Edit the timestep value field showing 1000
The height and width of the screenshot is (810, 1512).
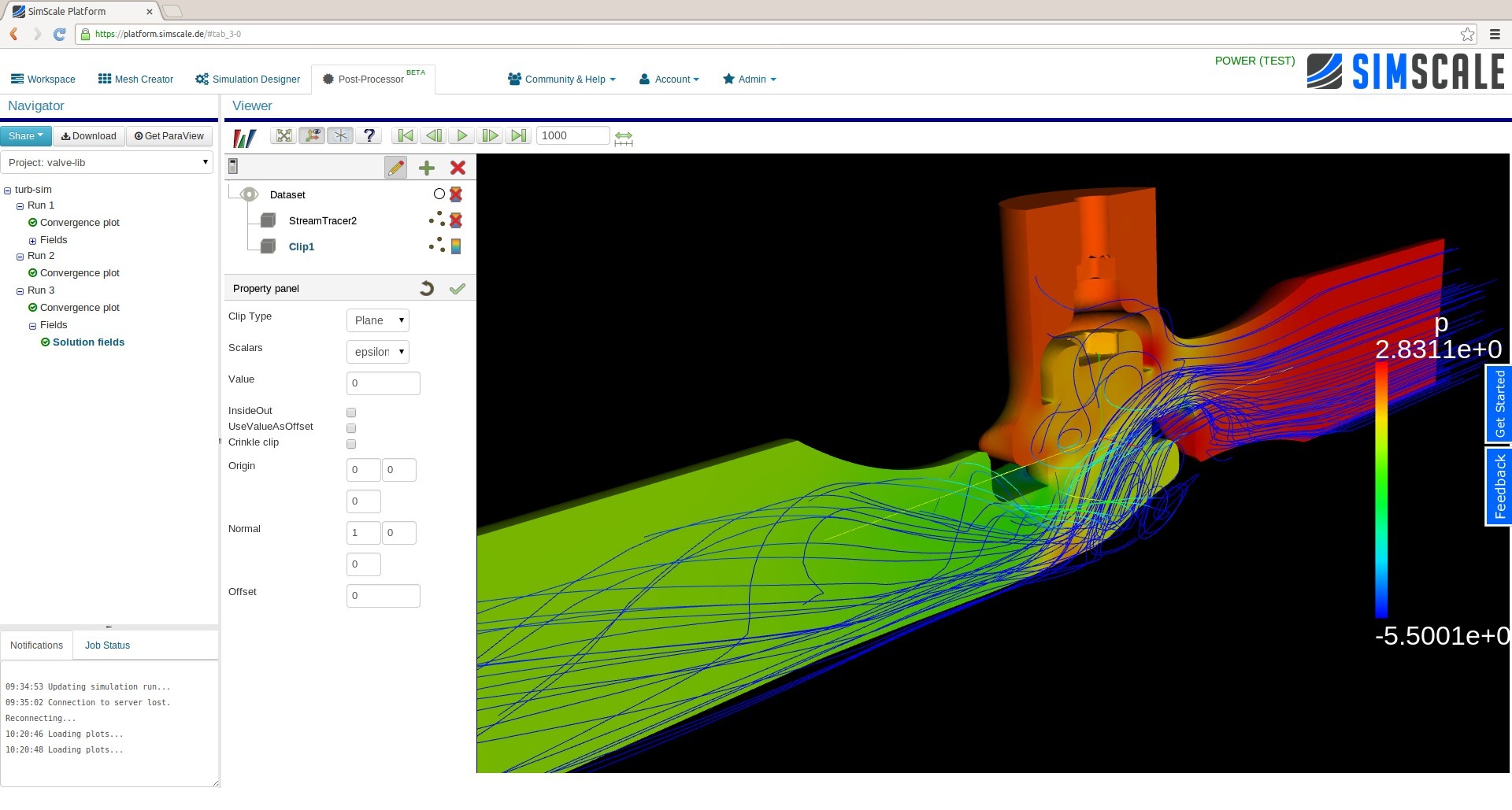click(573, 135)
